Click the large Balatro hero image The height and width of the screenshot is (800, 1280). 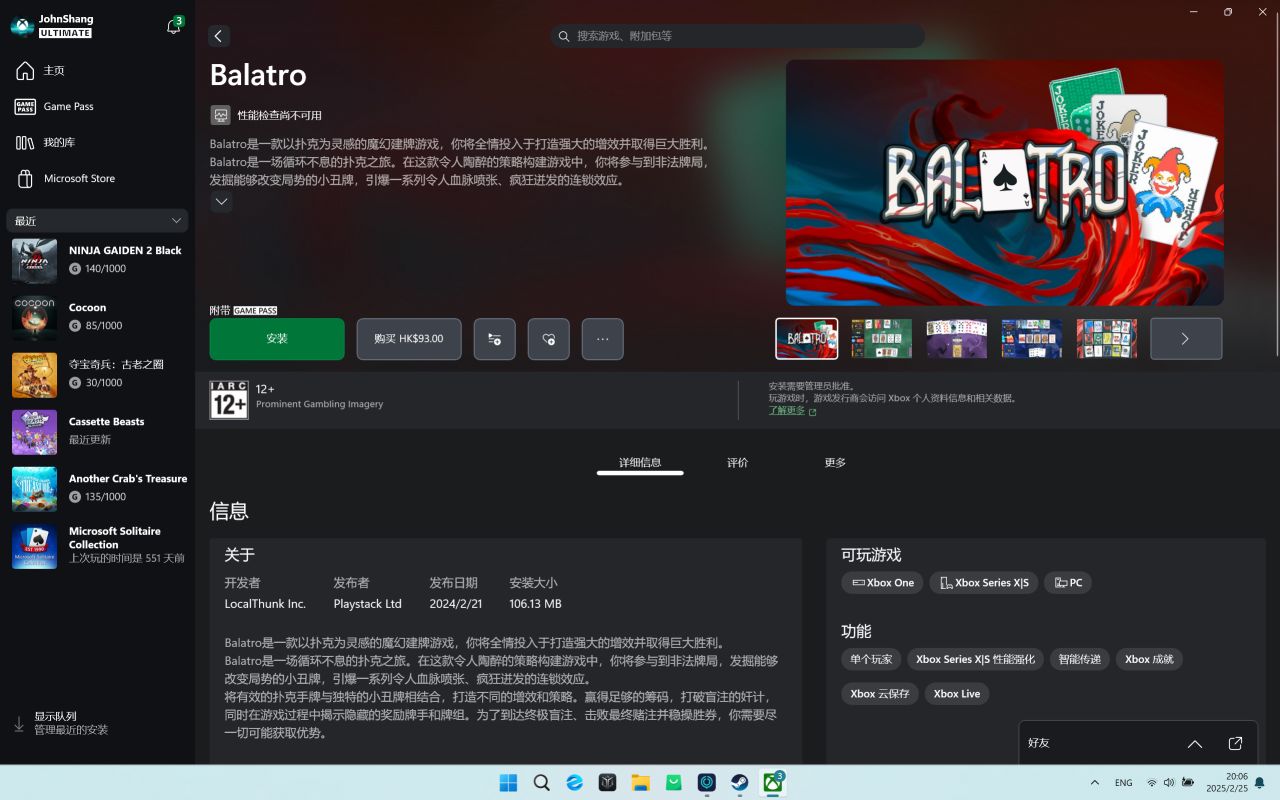pyautogui.click(x=1004, y=183)
